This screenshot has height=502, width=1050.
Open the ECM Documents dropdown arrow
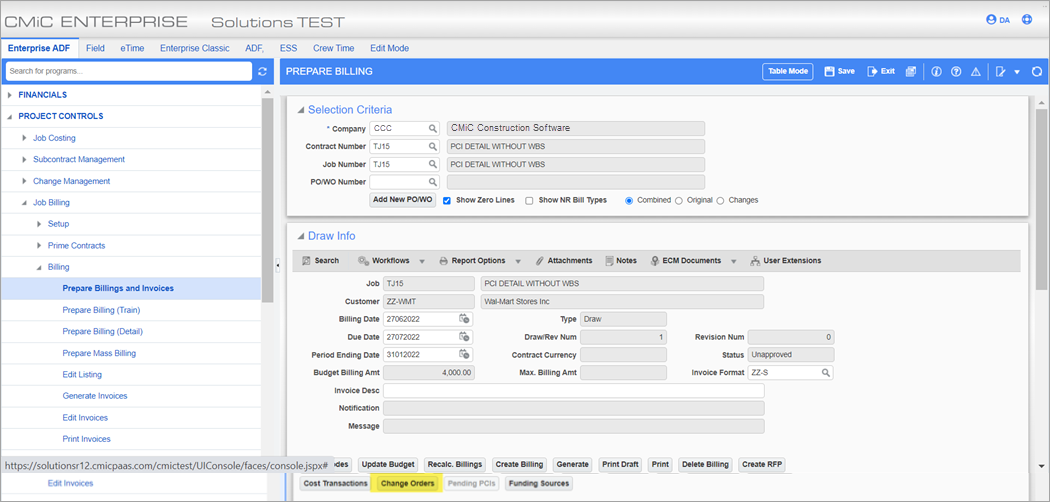click(x=734, y=261)
